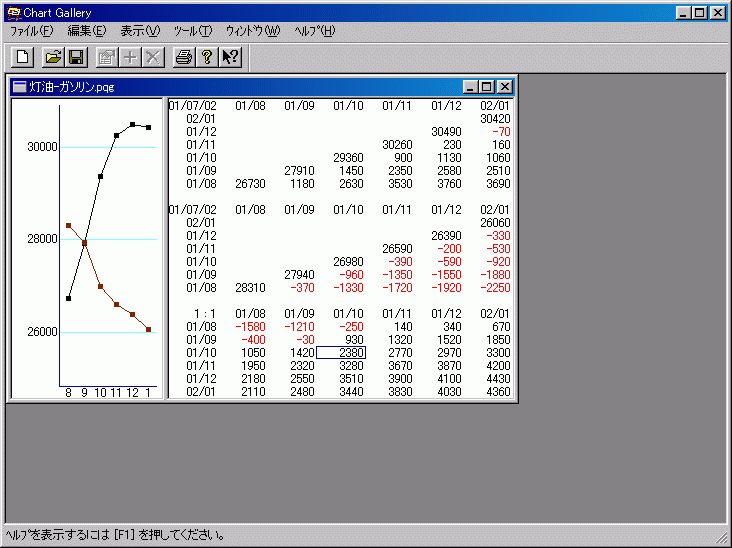Open the 表示(V) menu
The width and height of the screenshot is (732, 548).
coord(140,31)
